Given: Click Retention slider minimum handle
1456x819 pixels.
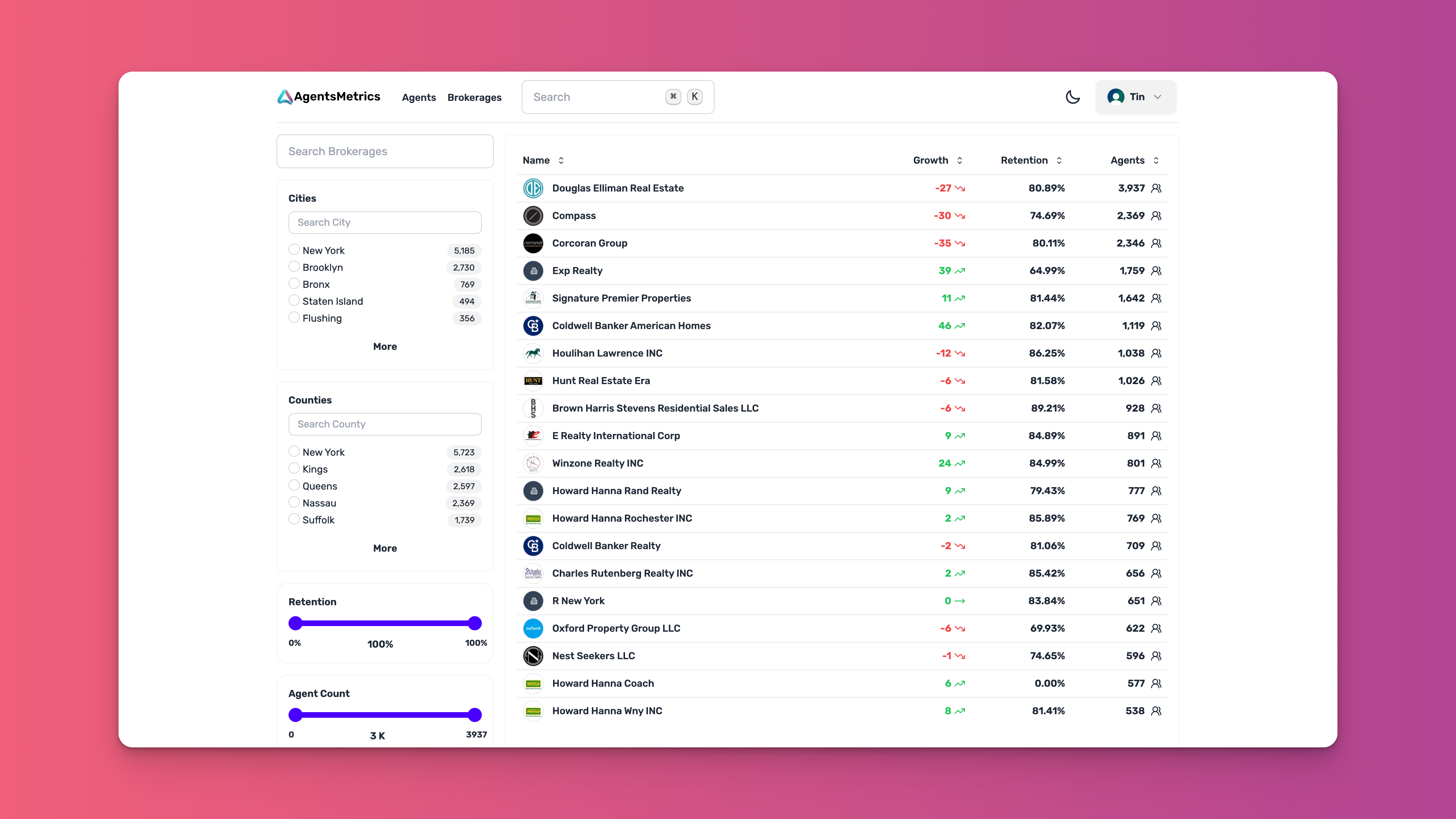Looking at the screenshot, I should (x=295, y=623).
